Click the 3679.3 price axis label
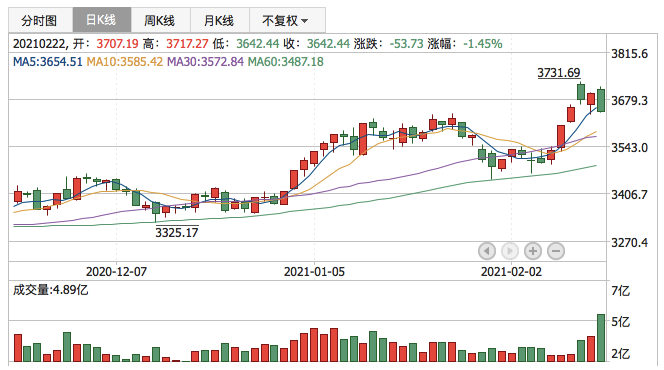The image size is (664, 370). pos(629,101)
